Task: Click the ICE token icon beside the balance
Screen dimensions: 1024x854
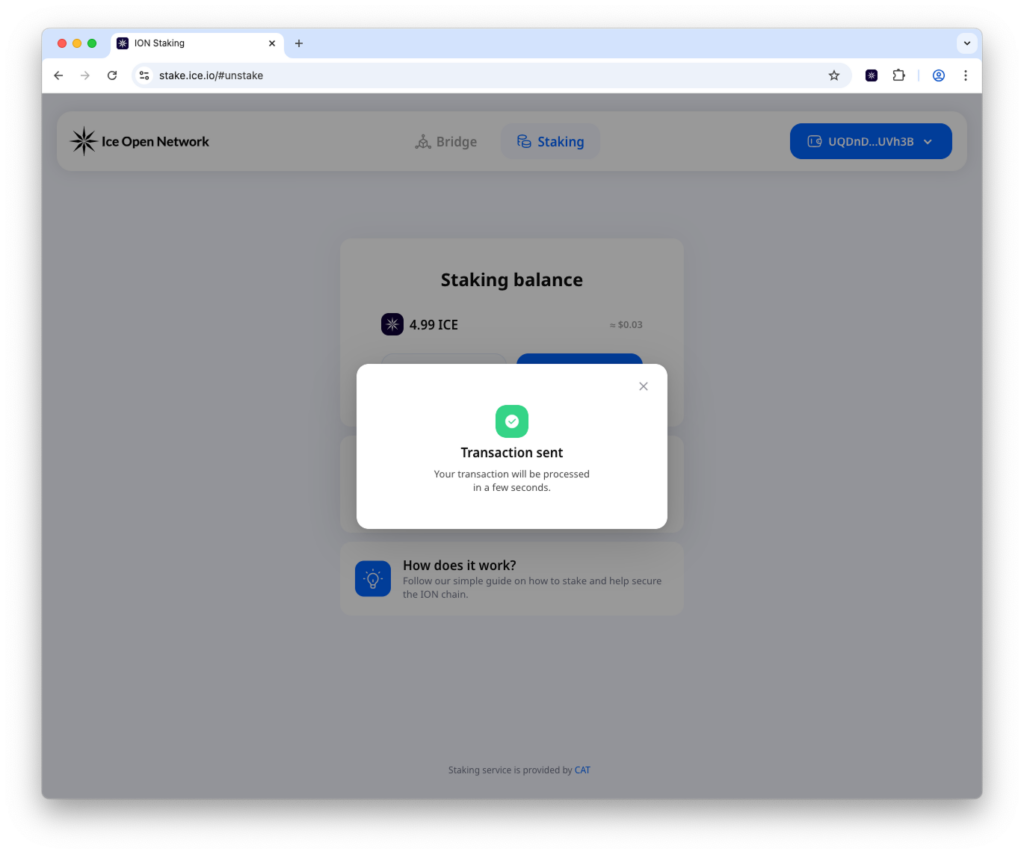Action: (x=392, y=324)
